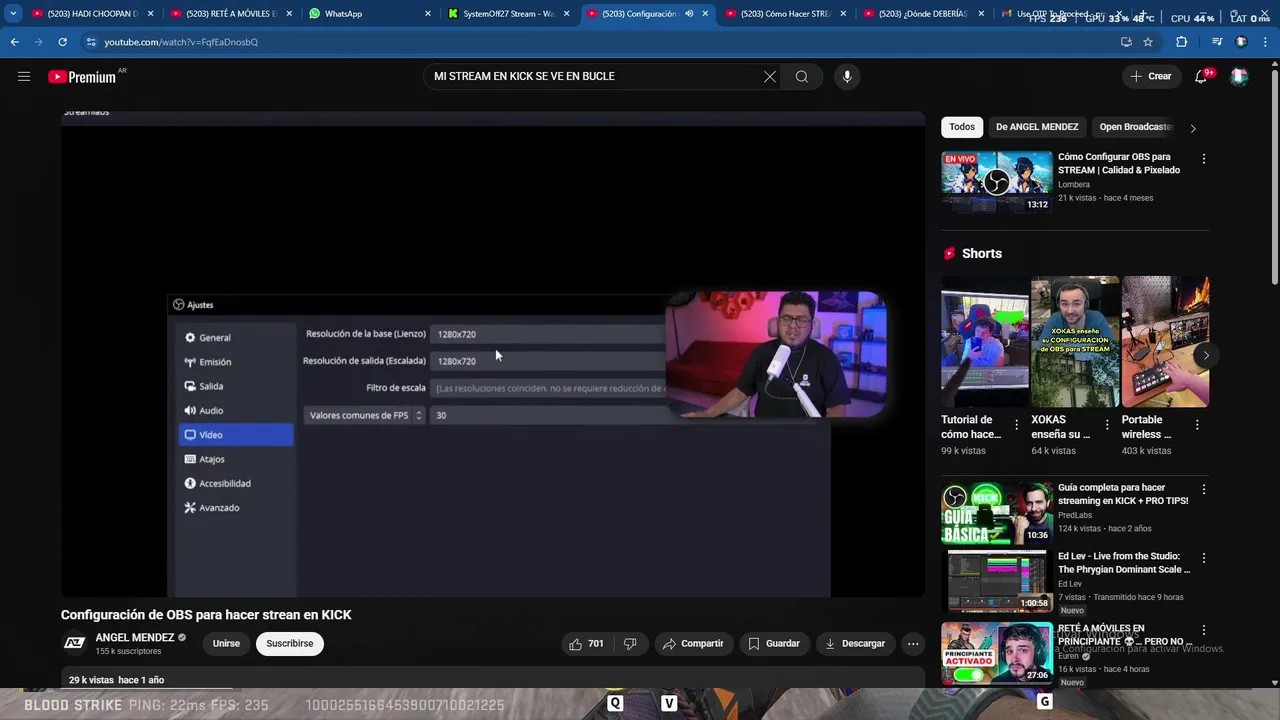Click the install app icon in address bar

(1126, 42)
